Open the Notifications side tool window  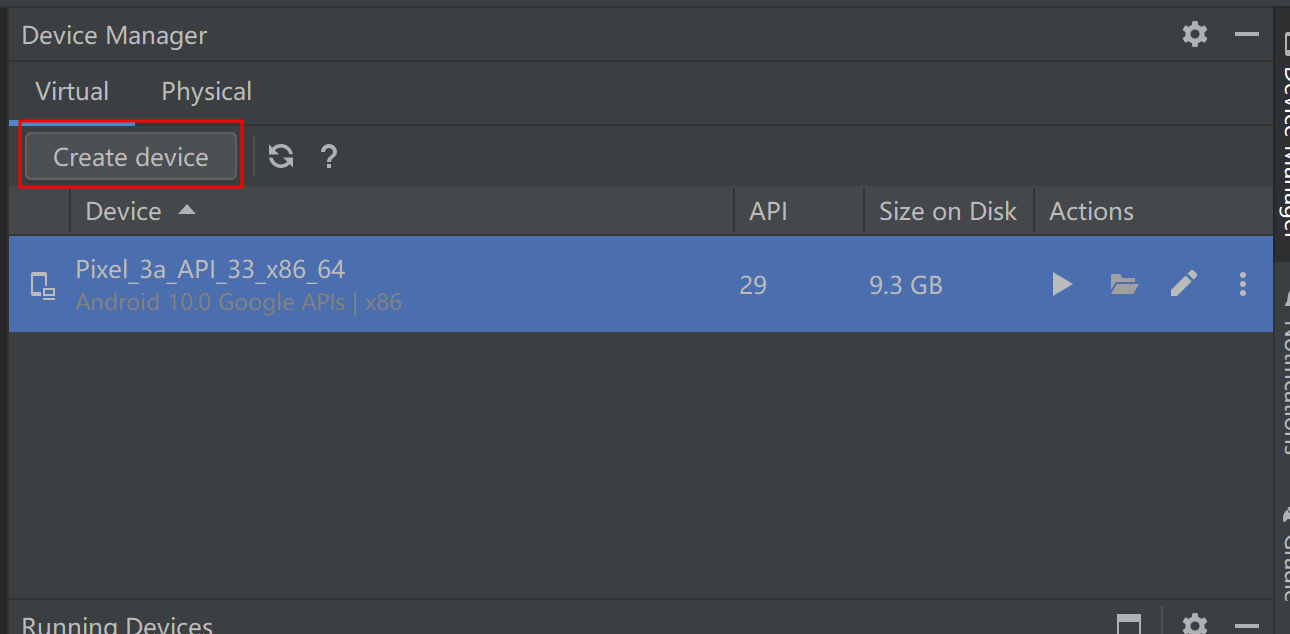click(x=1283, y=378)
